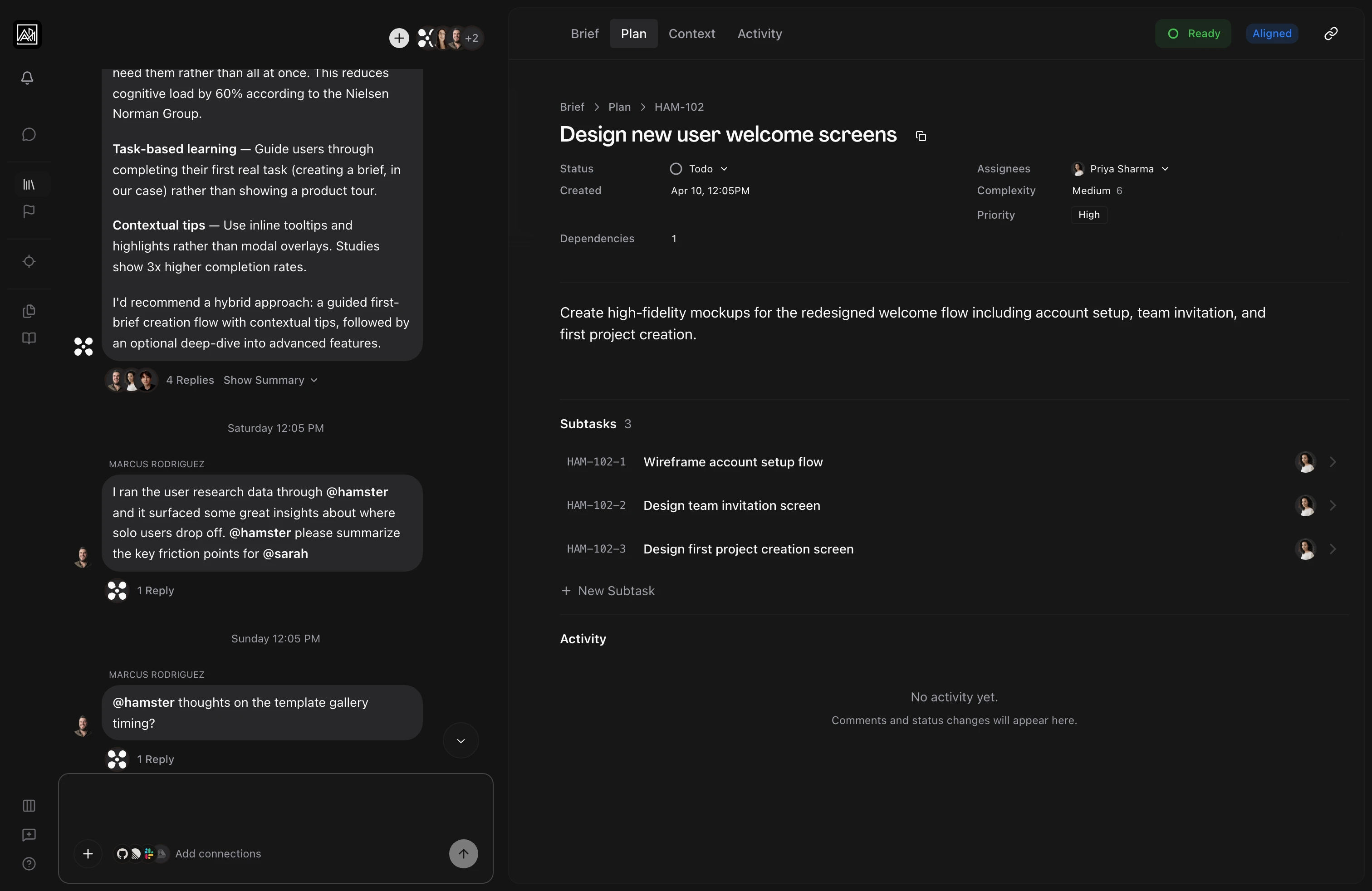The image size is (1372, 891).
Task: Toggle the Ready status badge
Action: (1193, 34)
